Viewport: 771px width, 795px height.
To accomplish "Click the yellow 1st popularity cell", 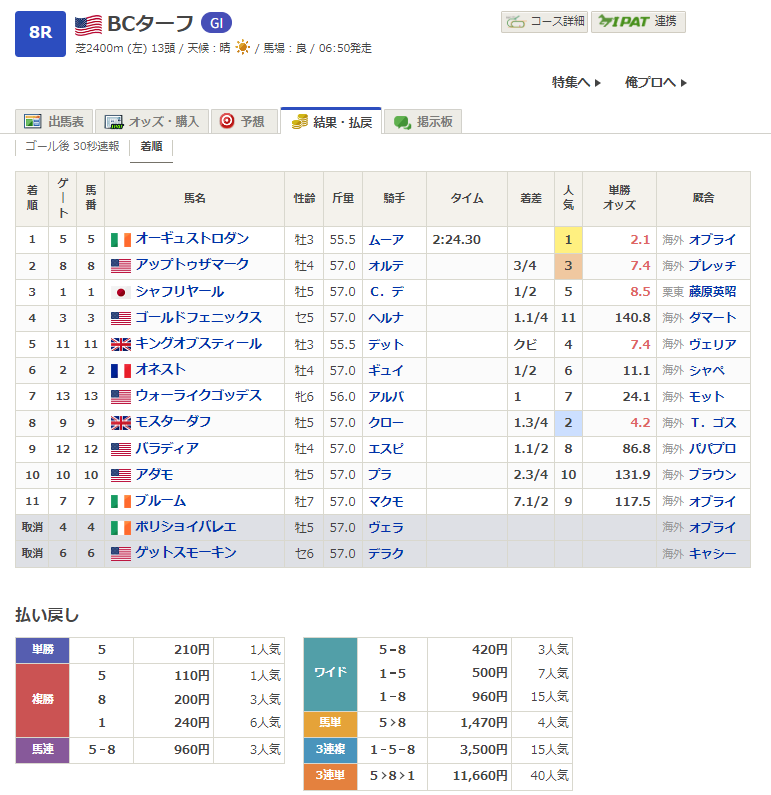I will 568,240.
